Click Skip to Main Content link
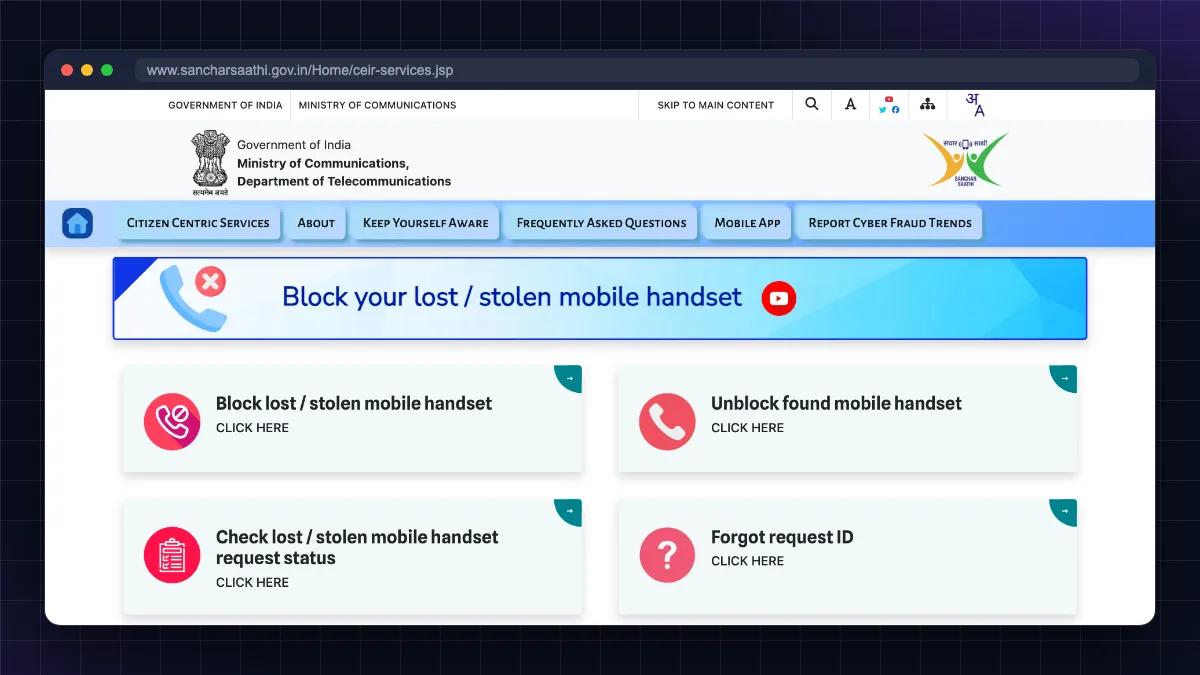Image resolution: width=1200 pixels, height=675 pixels. [x=716, y=105]
